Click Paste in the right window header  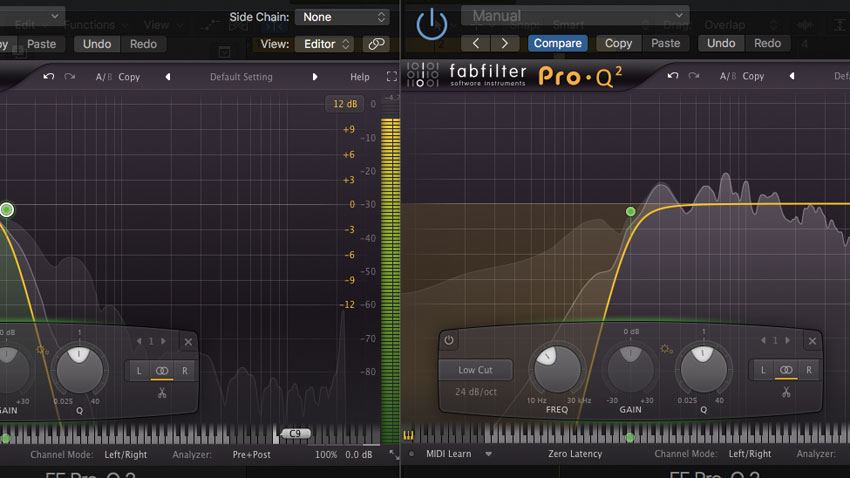(x=665, y=43)
